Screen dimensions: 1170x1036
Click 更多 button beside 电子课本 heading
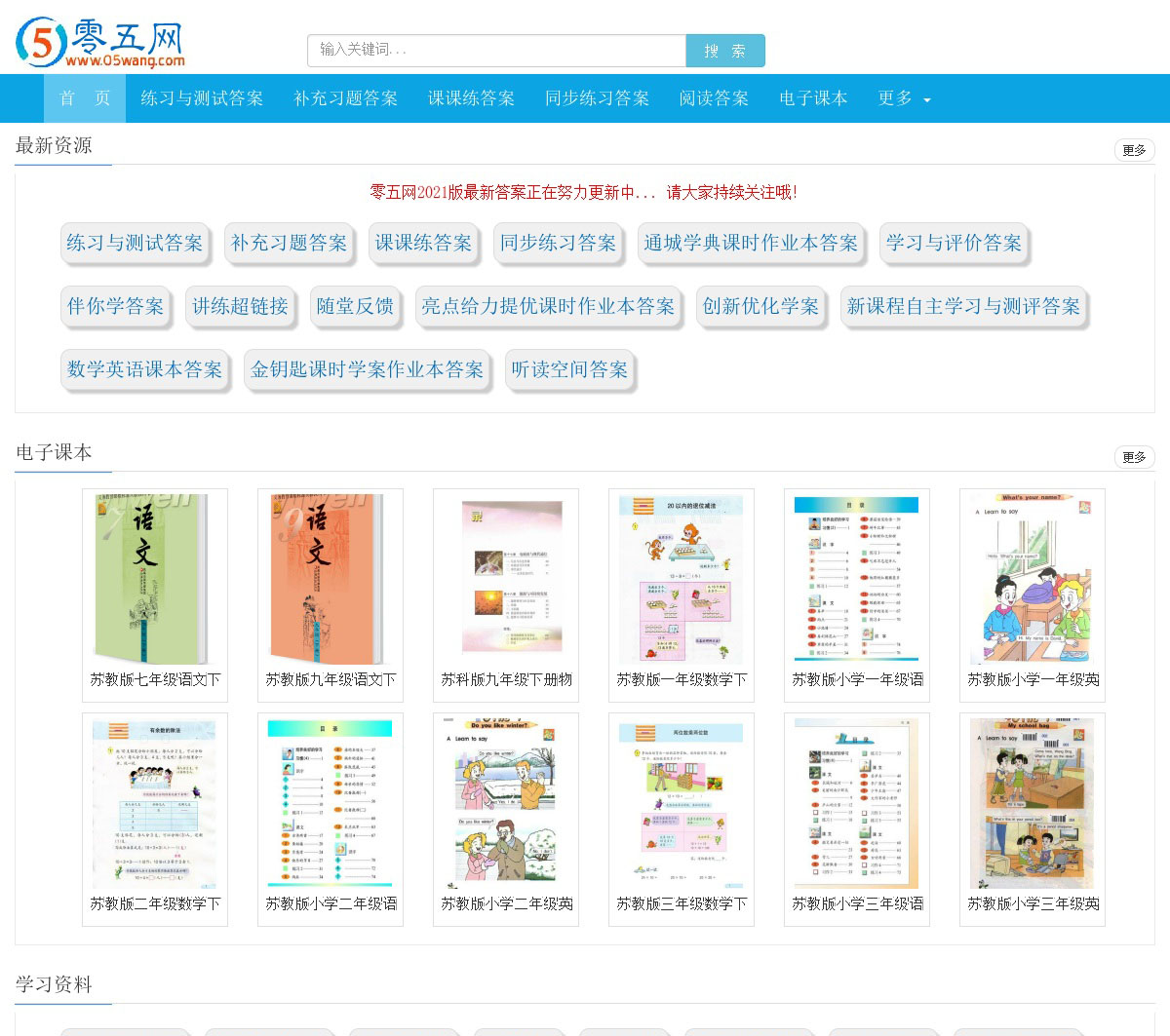[x=1134, y=457]
